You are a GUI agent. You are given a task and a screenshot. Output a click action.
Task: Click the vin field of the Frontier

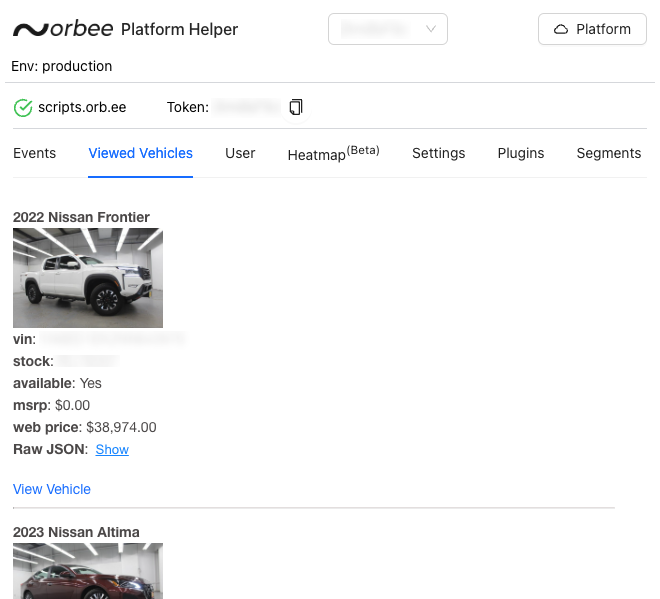click(x=99, y=339)
